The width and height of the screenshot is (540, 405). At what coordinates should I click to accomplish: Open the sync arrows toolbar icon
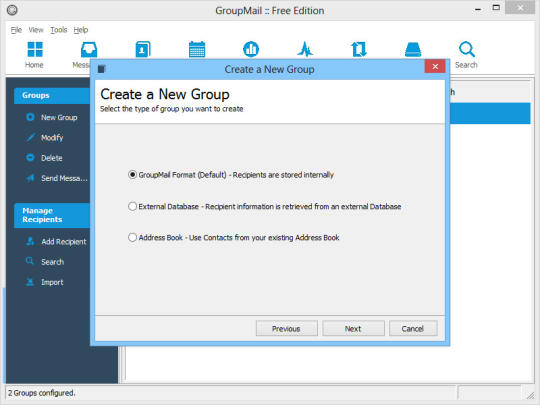pyautogui.click(x=359, y=49)
